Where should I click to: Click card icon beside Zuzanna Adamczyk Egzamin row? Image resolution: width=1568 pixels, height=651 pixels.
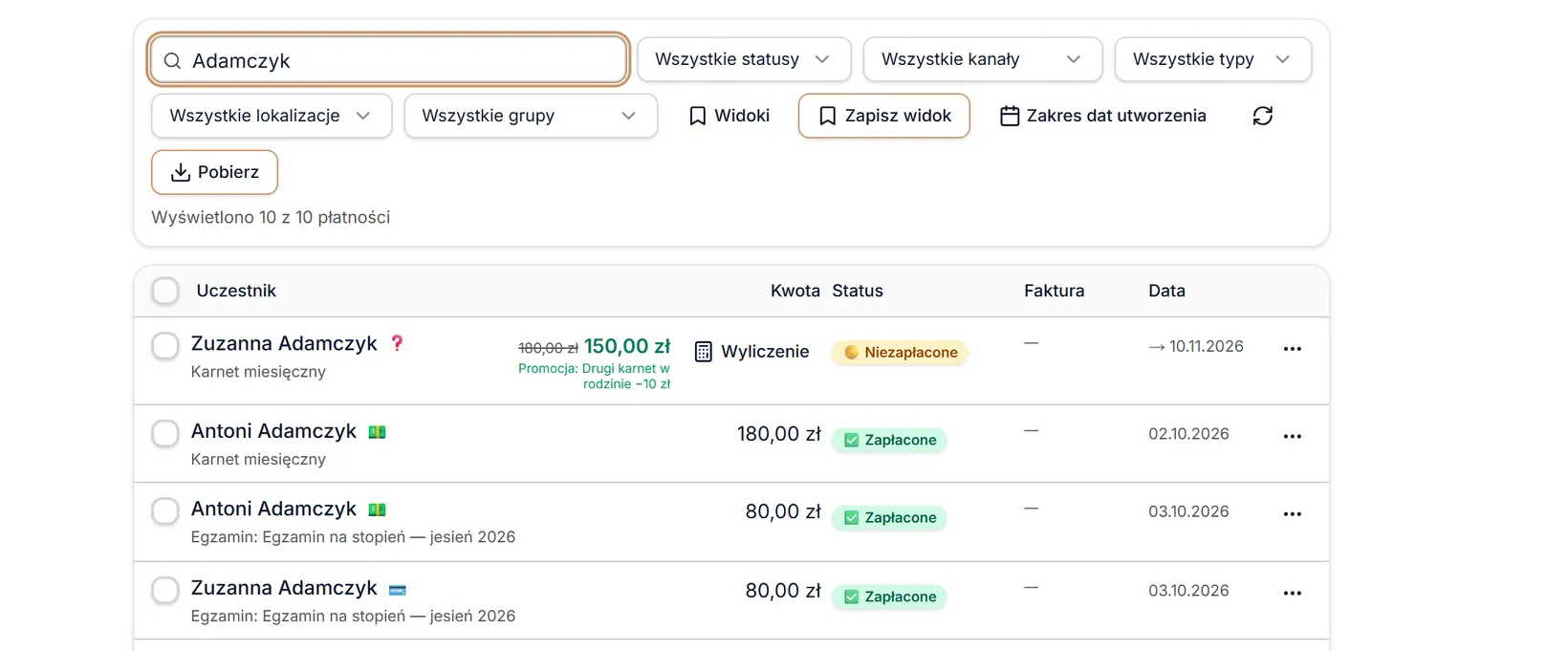pyautogui.click(x=398, y=590)
